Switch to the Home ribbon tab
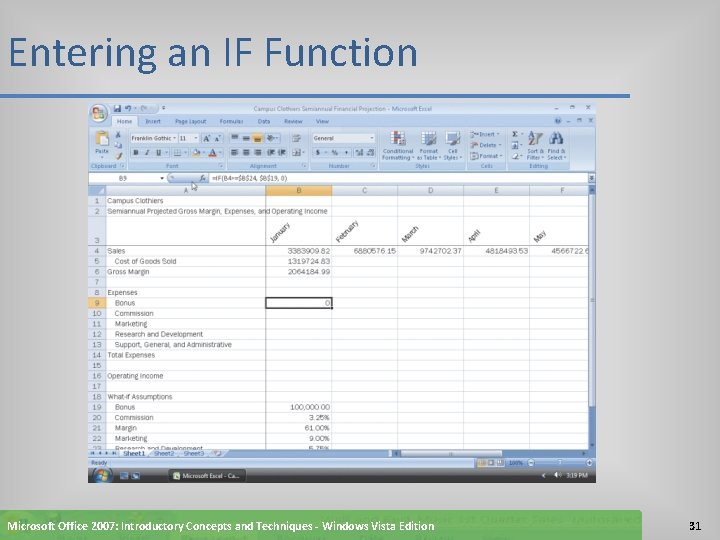This screenshot has width=720, height=540. [x=124, y=121]
